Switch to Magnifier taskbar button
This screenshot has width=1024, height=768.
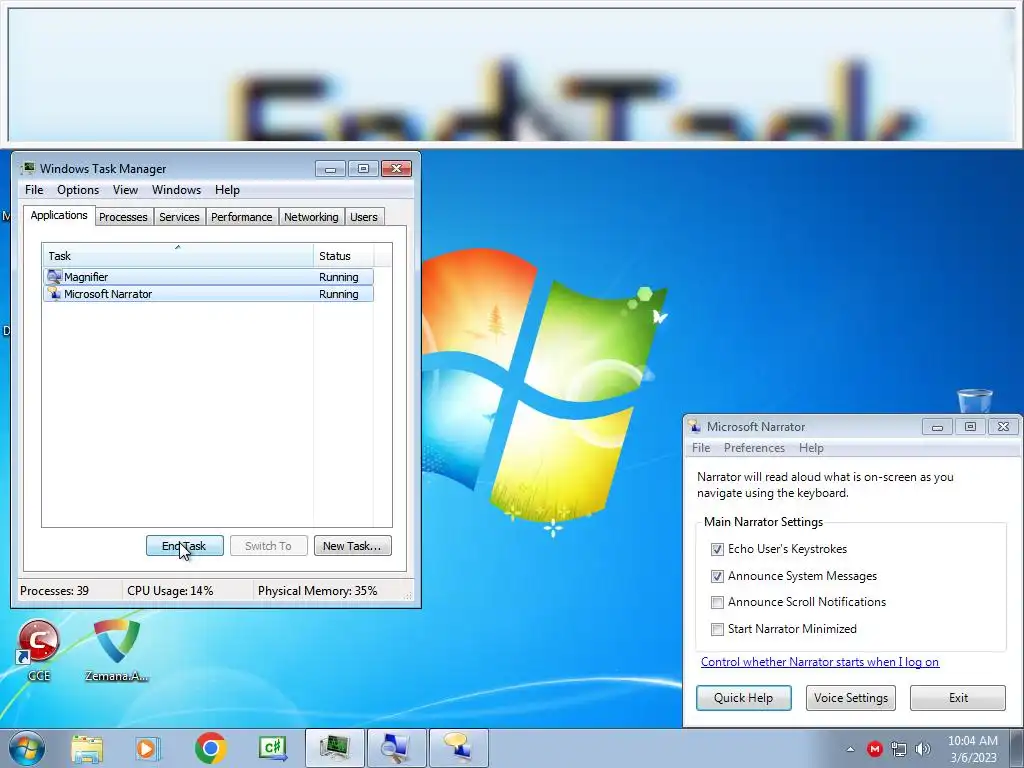396,748
